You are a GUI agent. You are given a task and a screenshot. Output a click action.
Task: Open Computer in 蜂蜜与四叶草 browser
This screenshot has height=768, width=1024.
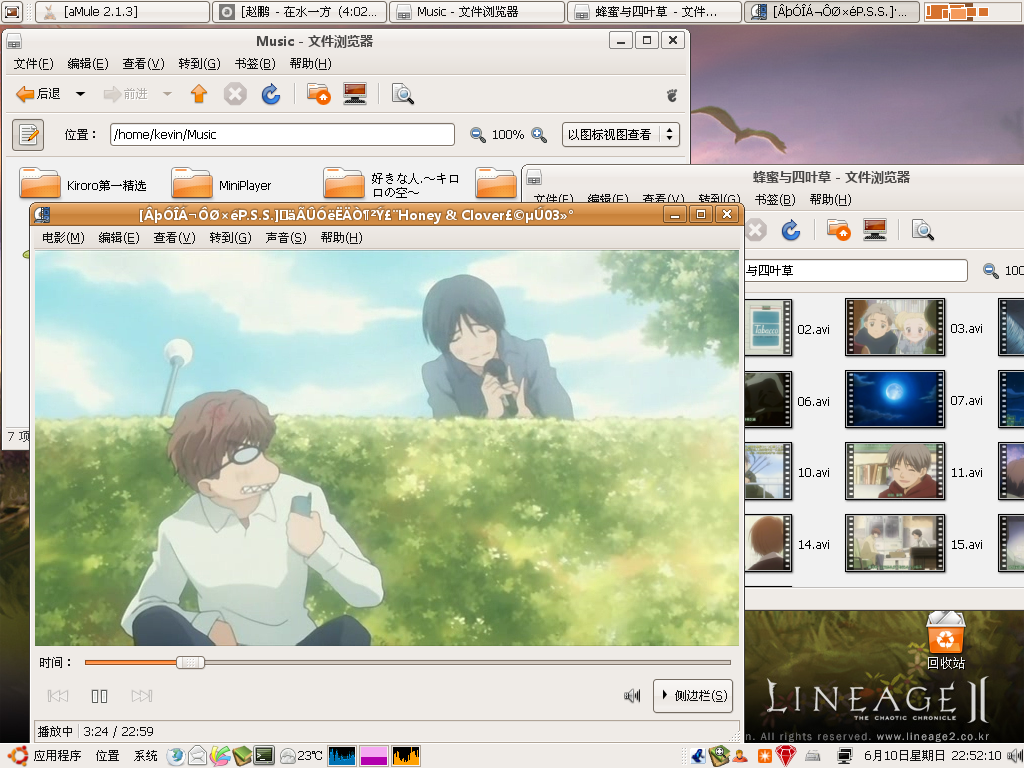pyautogui.click(x=874, y=230)
